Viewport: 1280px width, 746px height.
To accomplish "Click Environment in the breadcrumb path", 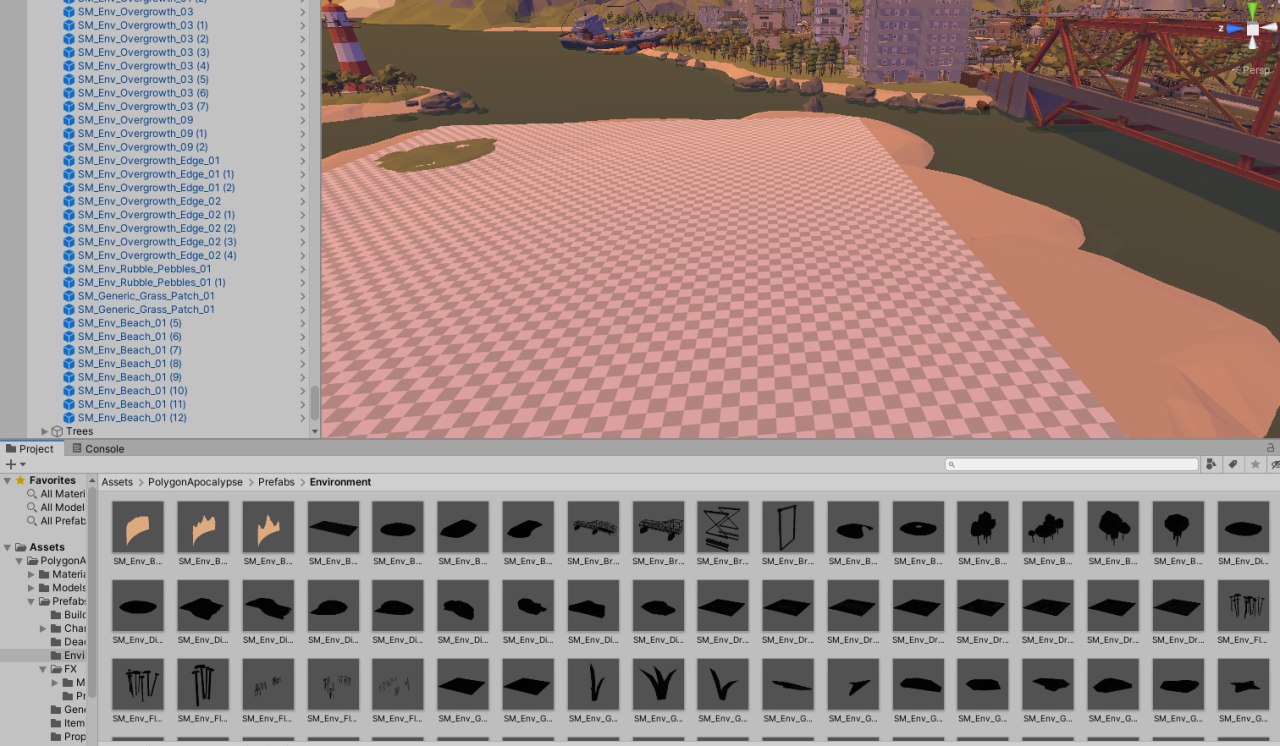I will click(340, 482).
